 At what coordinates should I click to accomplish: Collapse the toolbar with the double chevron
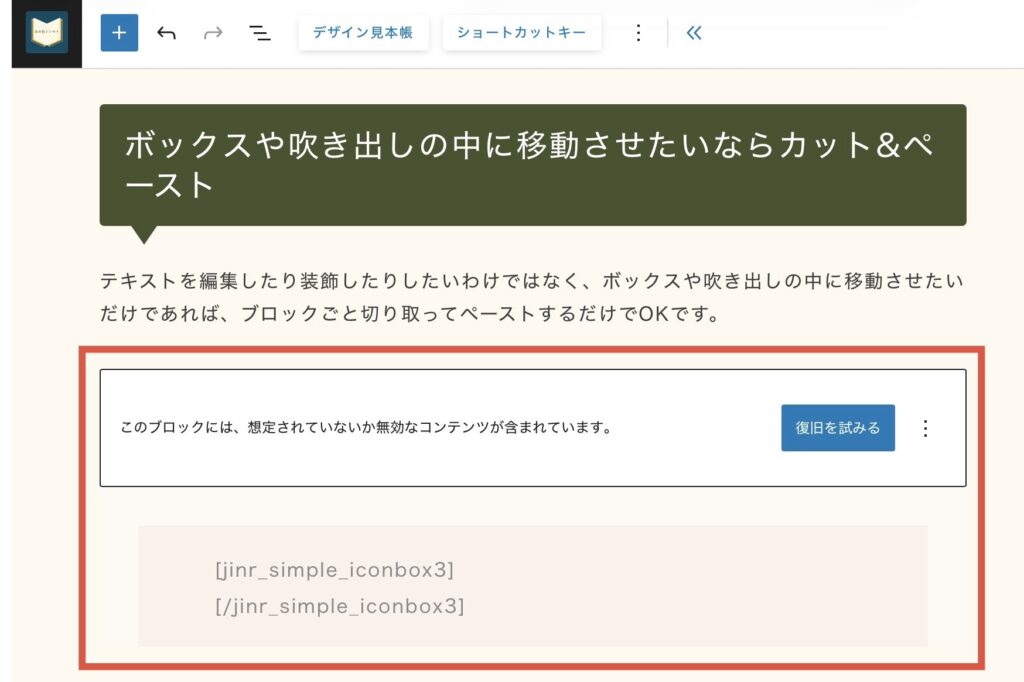pyautogui.click(x=694, y=33)
